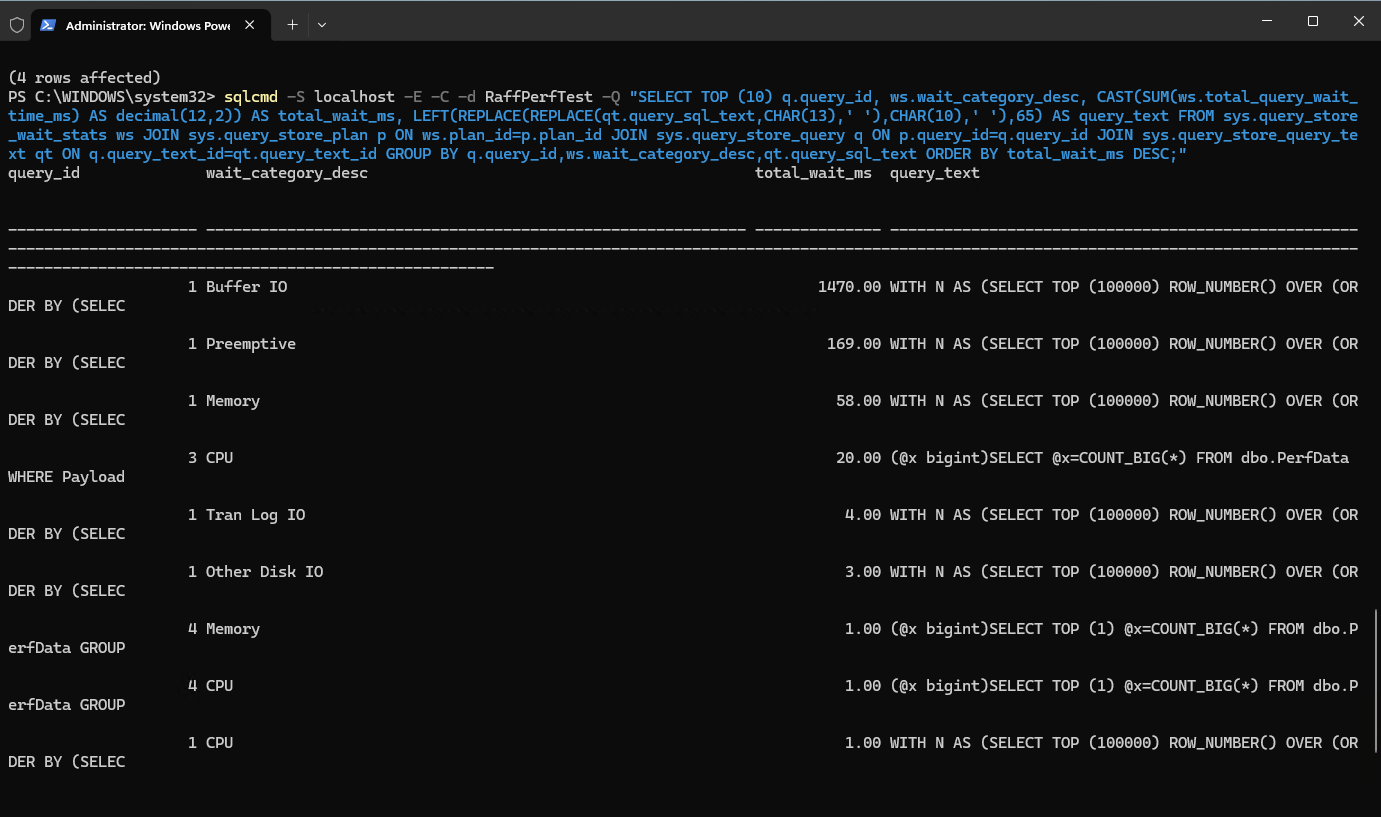The height and width of the screenshot is (817, 1381).
Task: Click the wait_category_desc column header
Action: click(x=287, y=173)
